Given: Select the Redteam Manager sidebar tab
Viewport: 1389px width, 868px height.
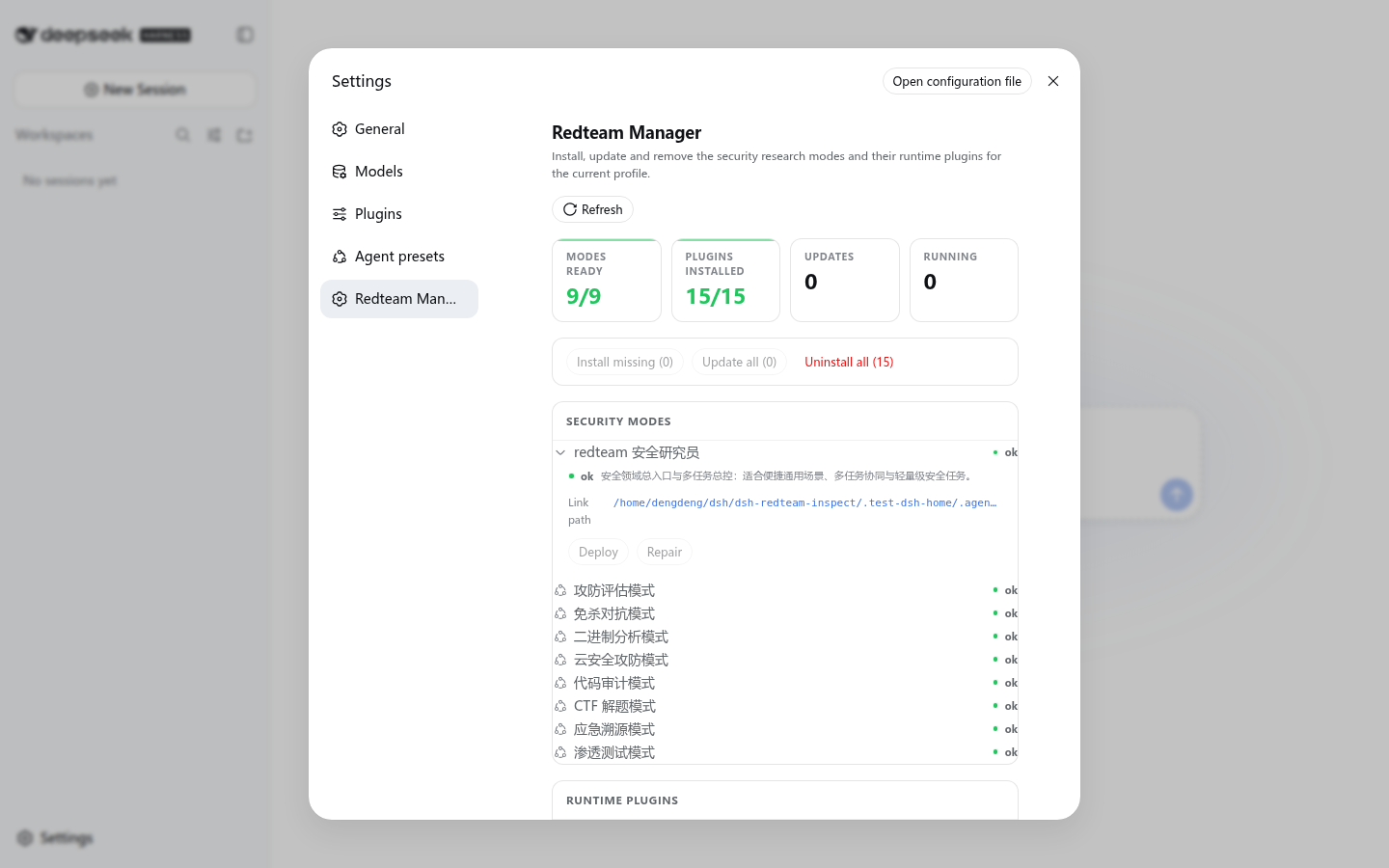Looking at the screenshot, I should pyautogui.click(x=399, y=299).
